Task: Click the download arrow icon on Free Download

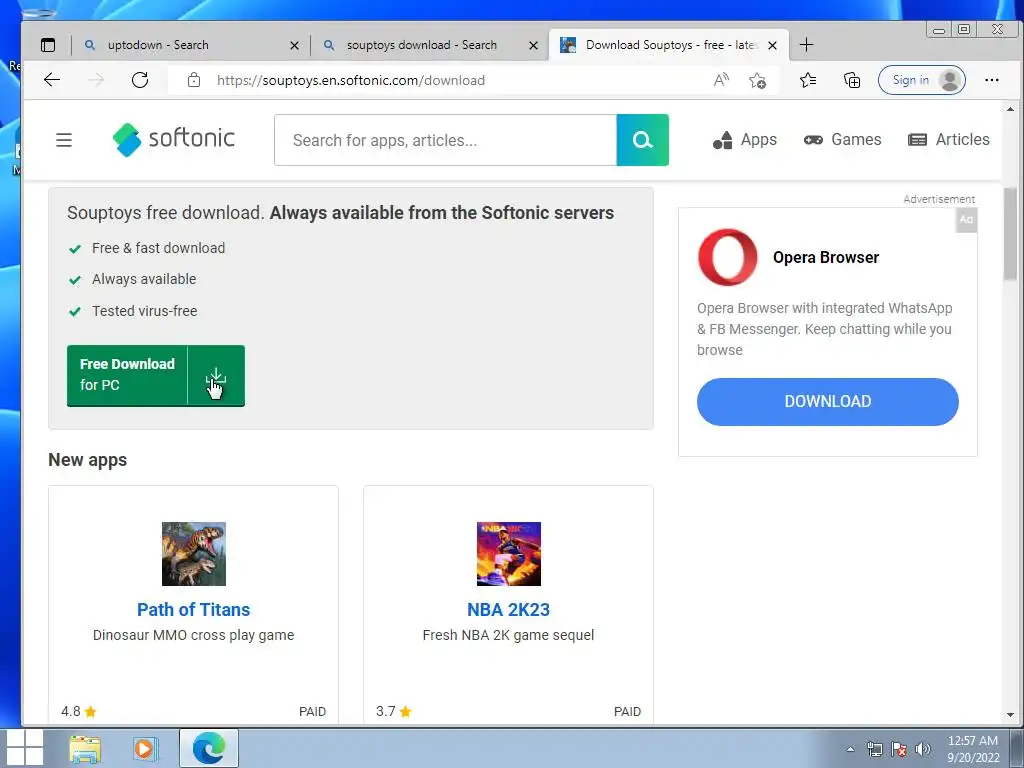Action: coord(216,376)
